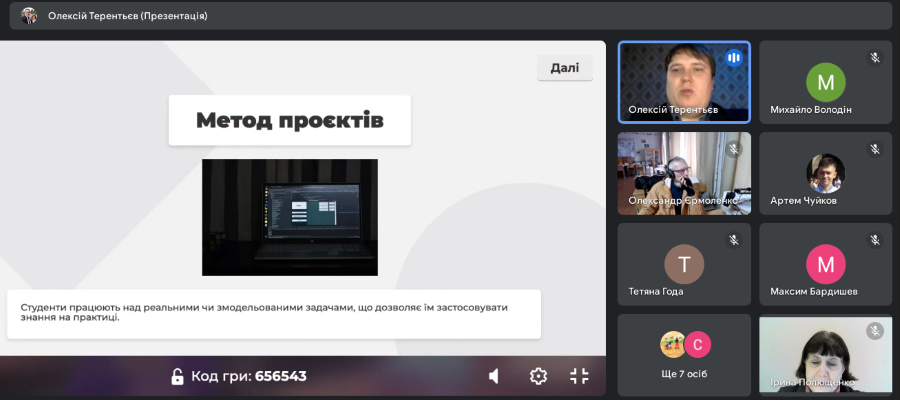Click the muted mic icon on Тетяна Года's tile
Image resolution: width=900 pixels, height=400 pixels.
click(734, 240)
